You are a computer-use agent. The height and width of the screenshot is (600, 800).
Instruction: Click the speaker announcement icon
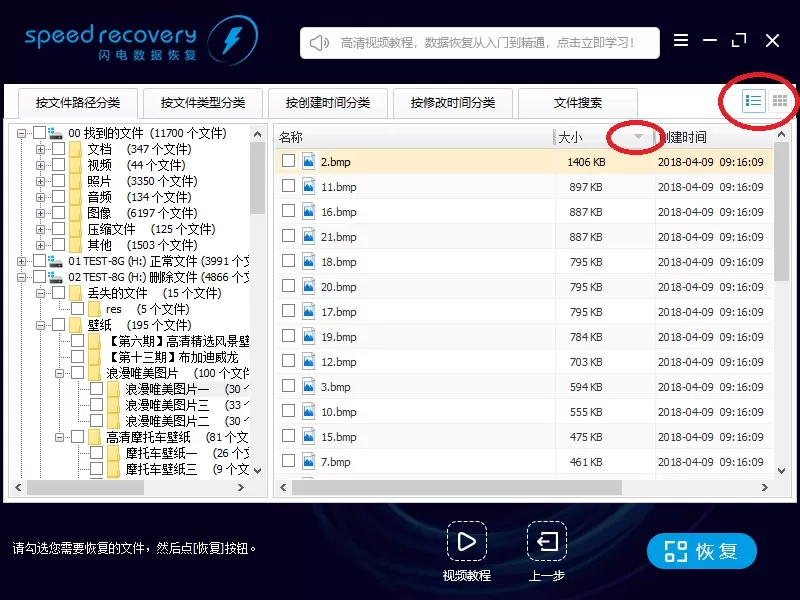319,43
